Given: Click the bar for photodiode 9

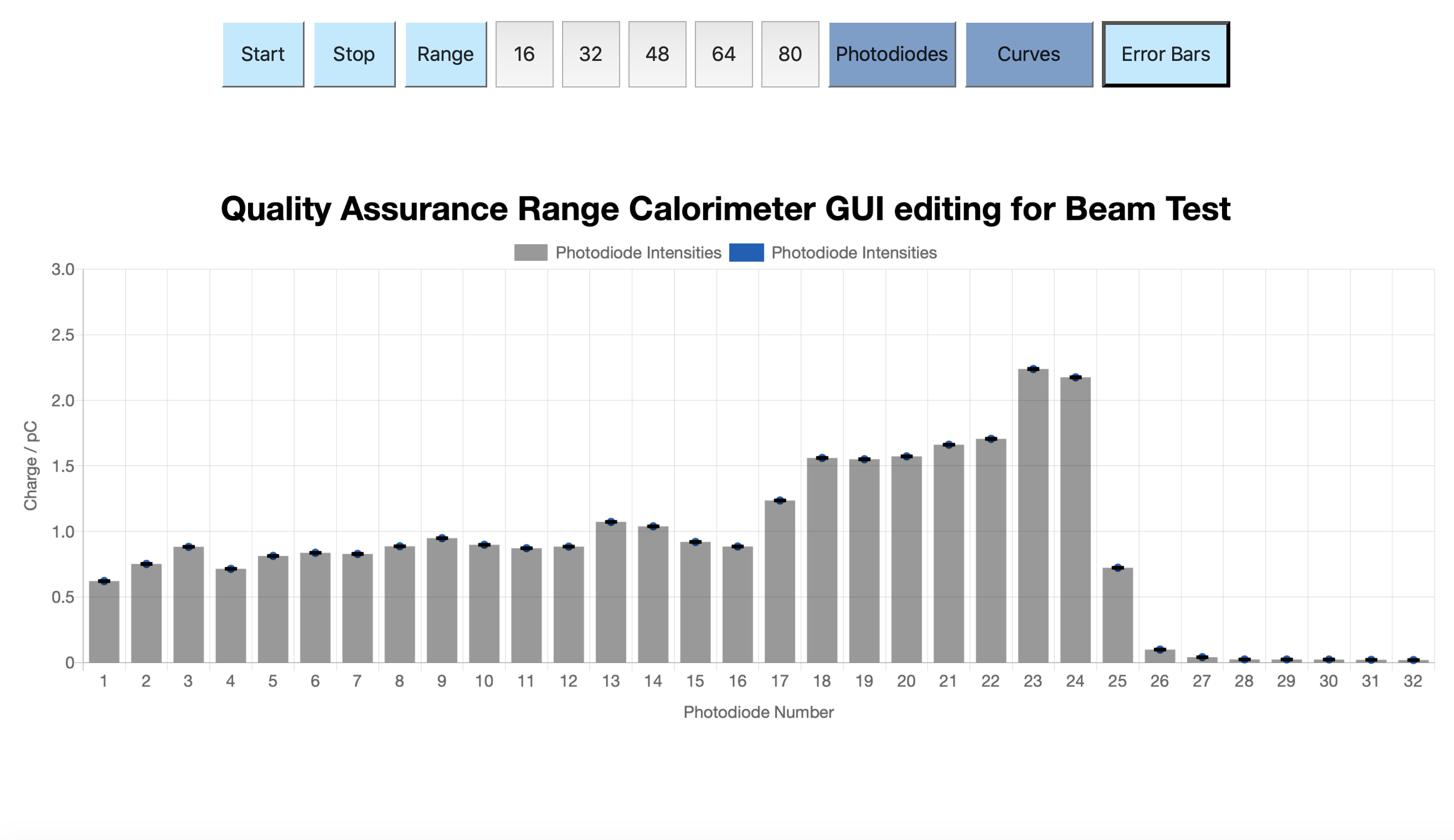Looking at the screenshot, I should point(441,600).
